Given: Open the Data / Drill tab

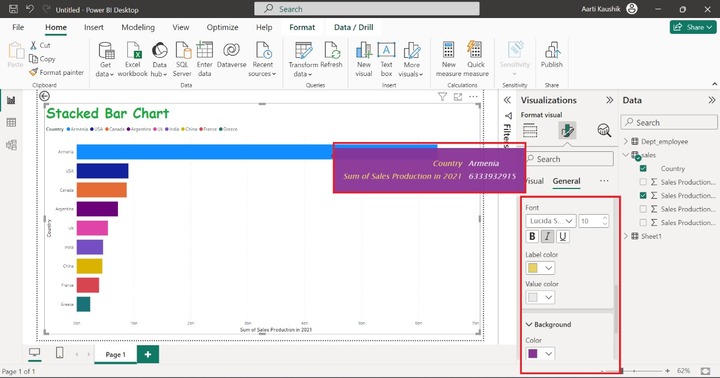Looking at the screenshot, I should pyautogui.click(x=354, y=27).
